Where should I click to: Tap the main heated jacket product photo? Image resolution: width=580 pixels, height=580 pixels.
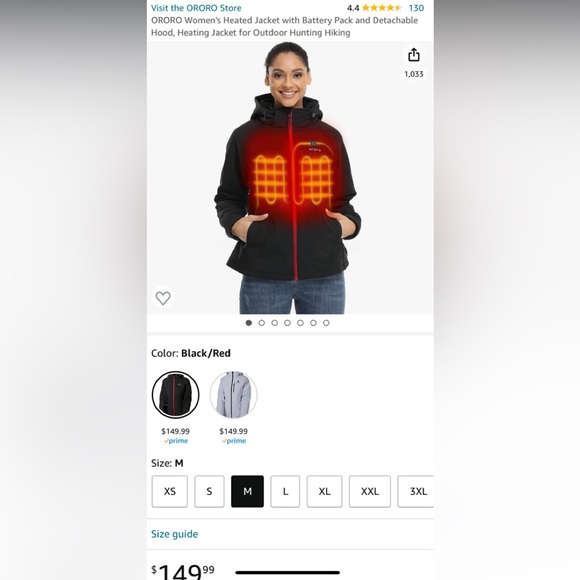290,178
